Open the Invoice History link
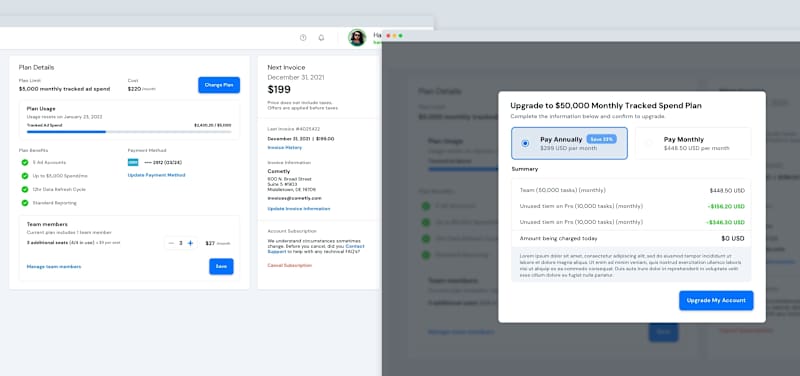The width and height of the screenshot is (800, 376). [285, 147]
